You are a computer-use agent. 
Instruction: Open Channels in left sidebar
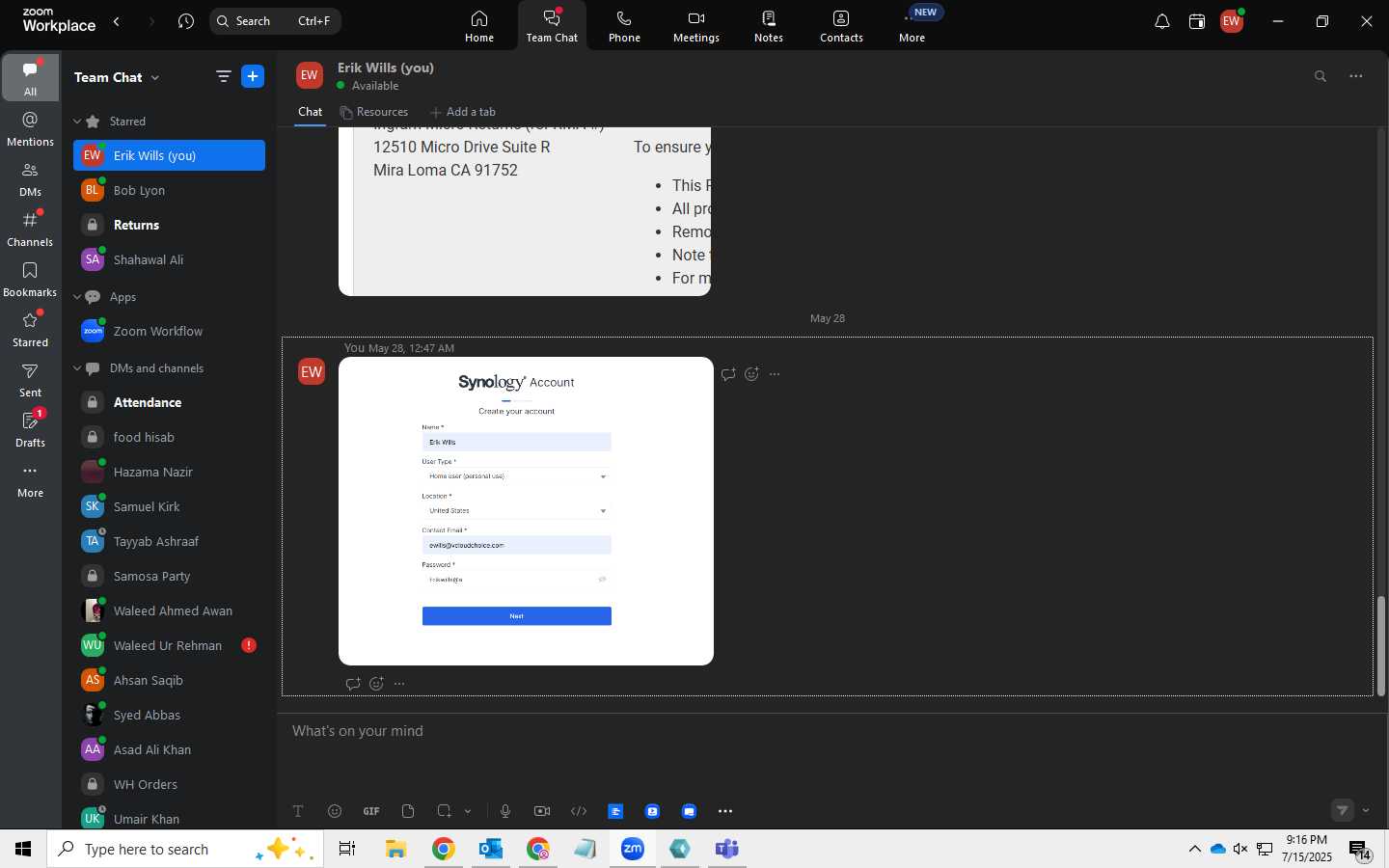(x=31, y=230)
